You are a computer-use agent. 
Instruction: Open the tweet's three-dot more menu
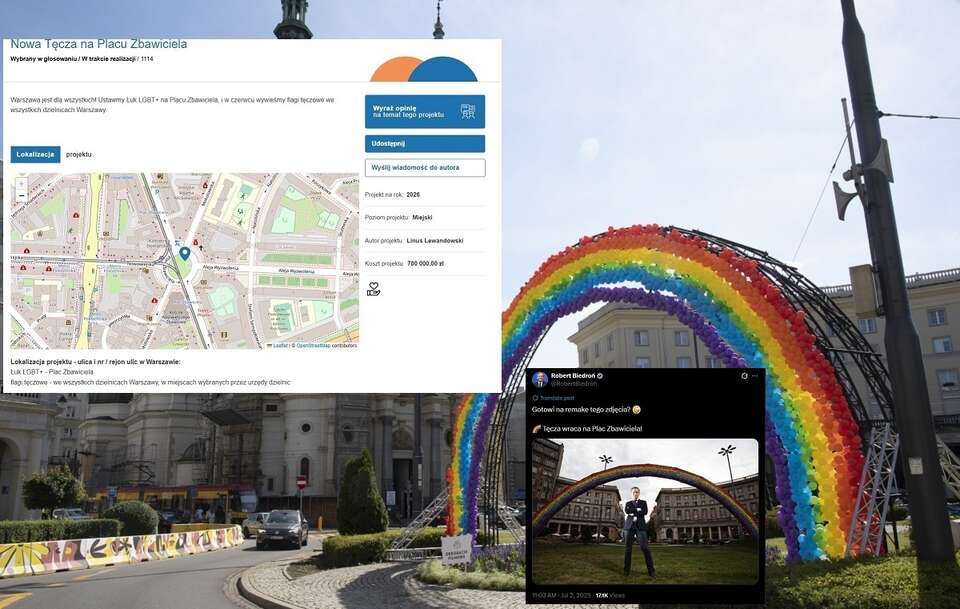coord(755,376)
